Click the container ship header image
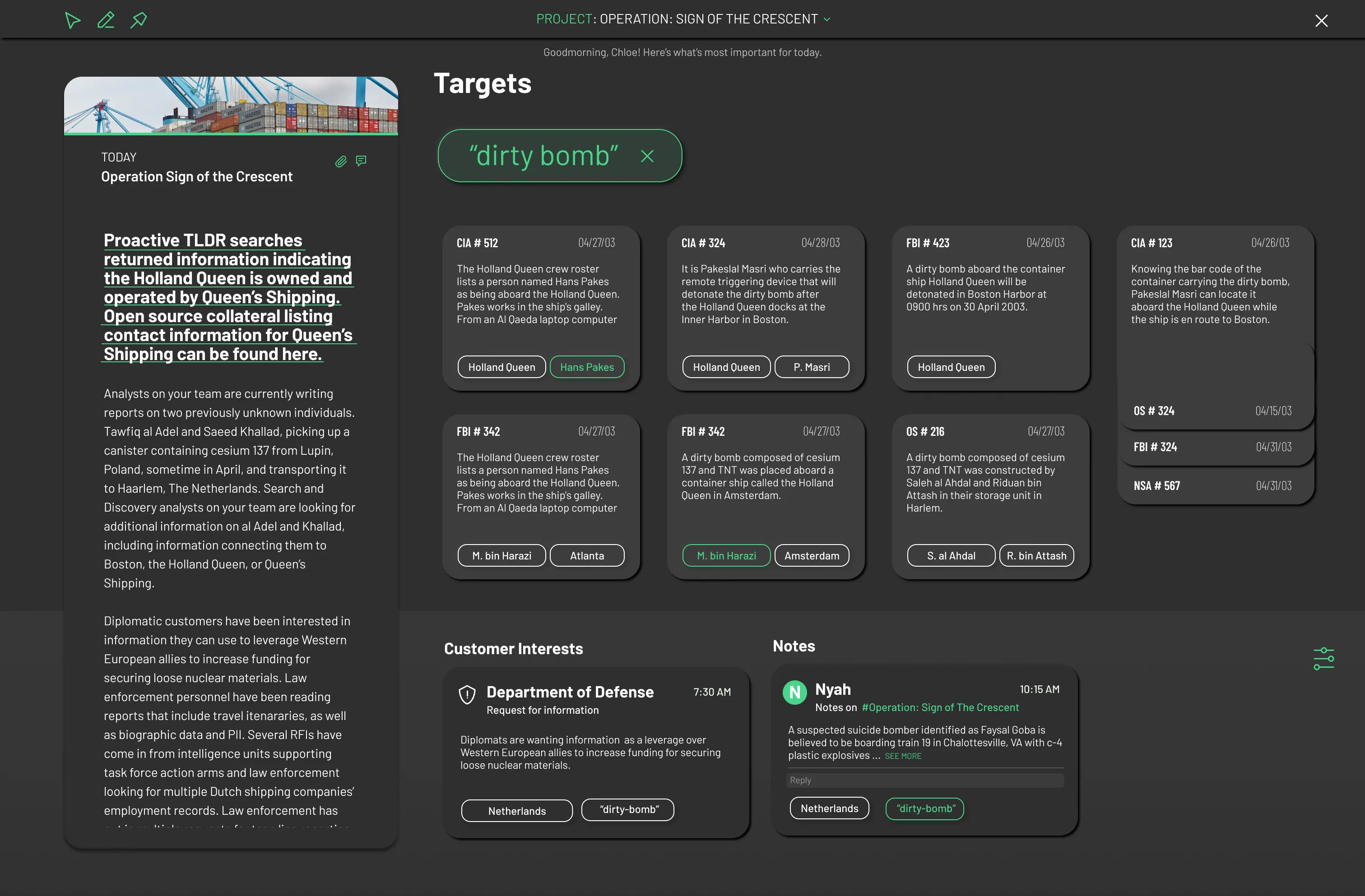This screenshot has height=896, width=1365. 231,105
